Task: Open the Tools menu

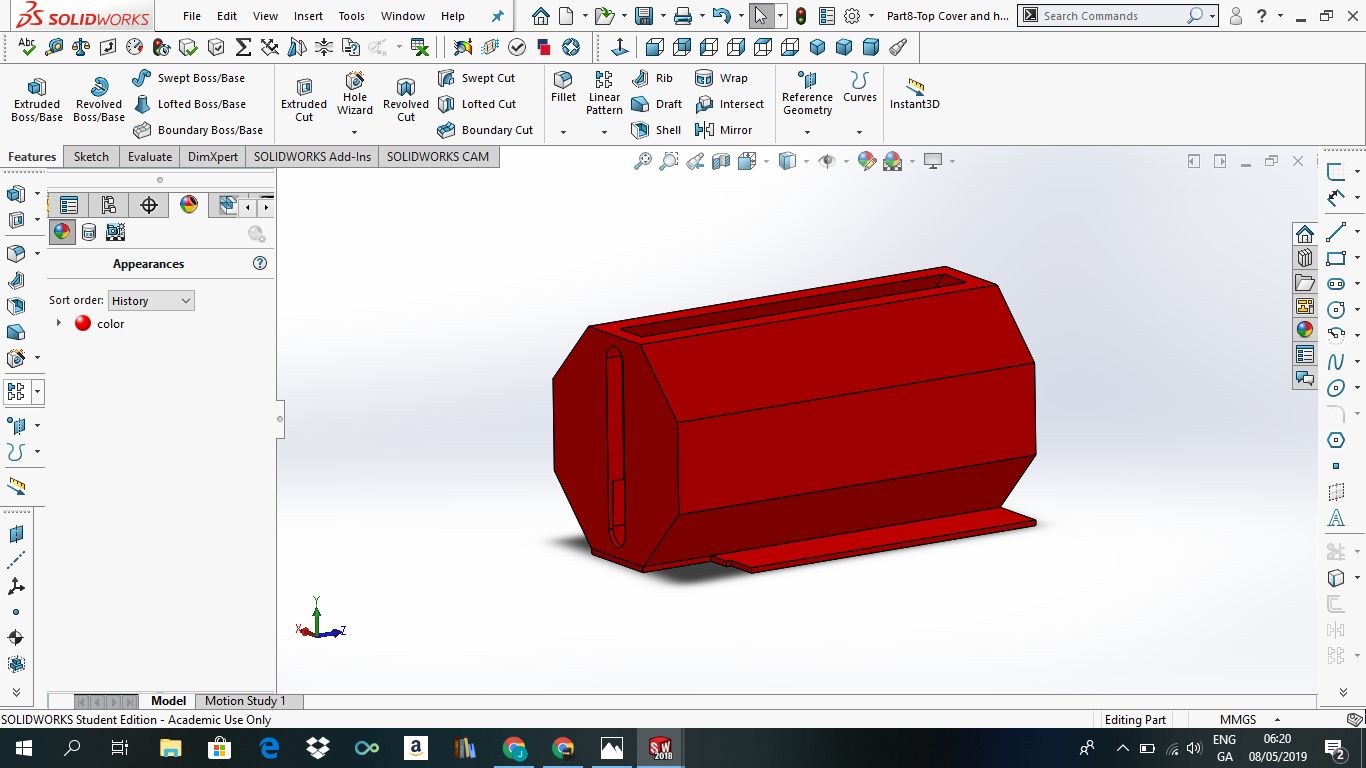Action: pos(352,16)
